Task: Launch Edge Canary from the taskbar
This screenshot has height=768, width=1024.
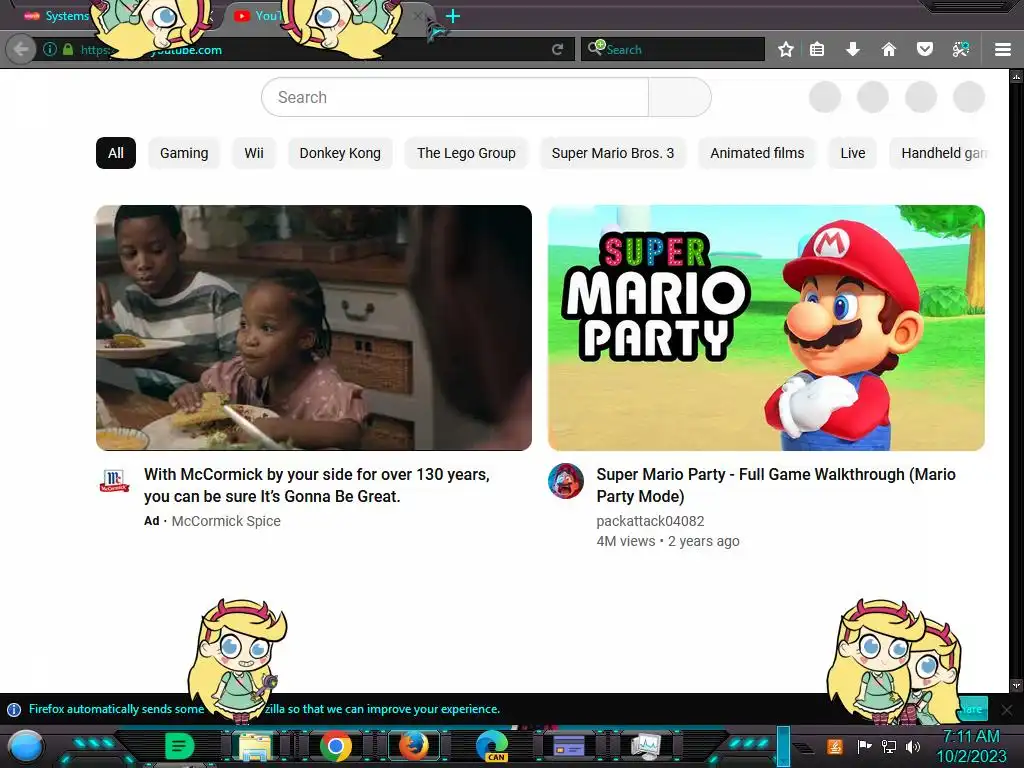Action: pos(492,746)
